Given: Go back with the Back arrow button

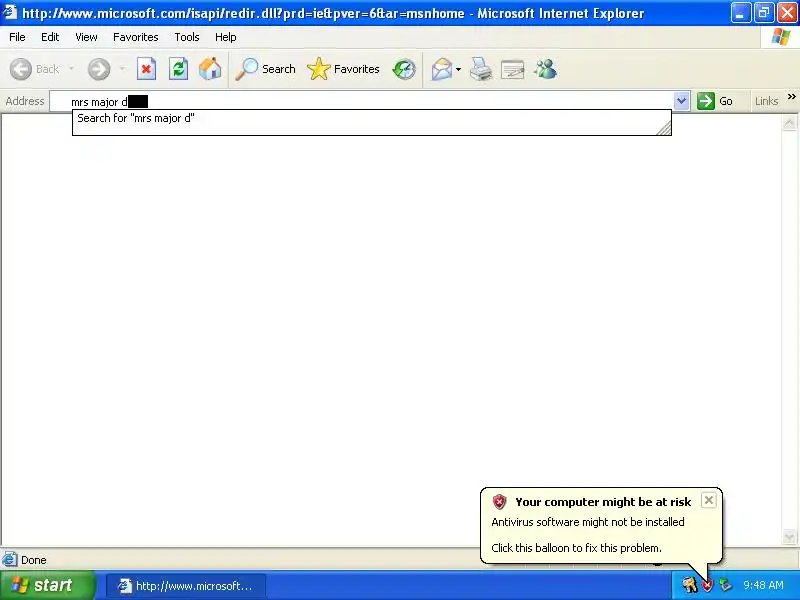Looking at the screenshot, I should 35,69.
